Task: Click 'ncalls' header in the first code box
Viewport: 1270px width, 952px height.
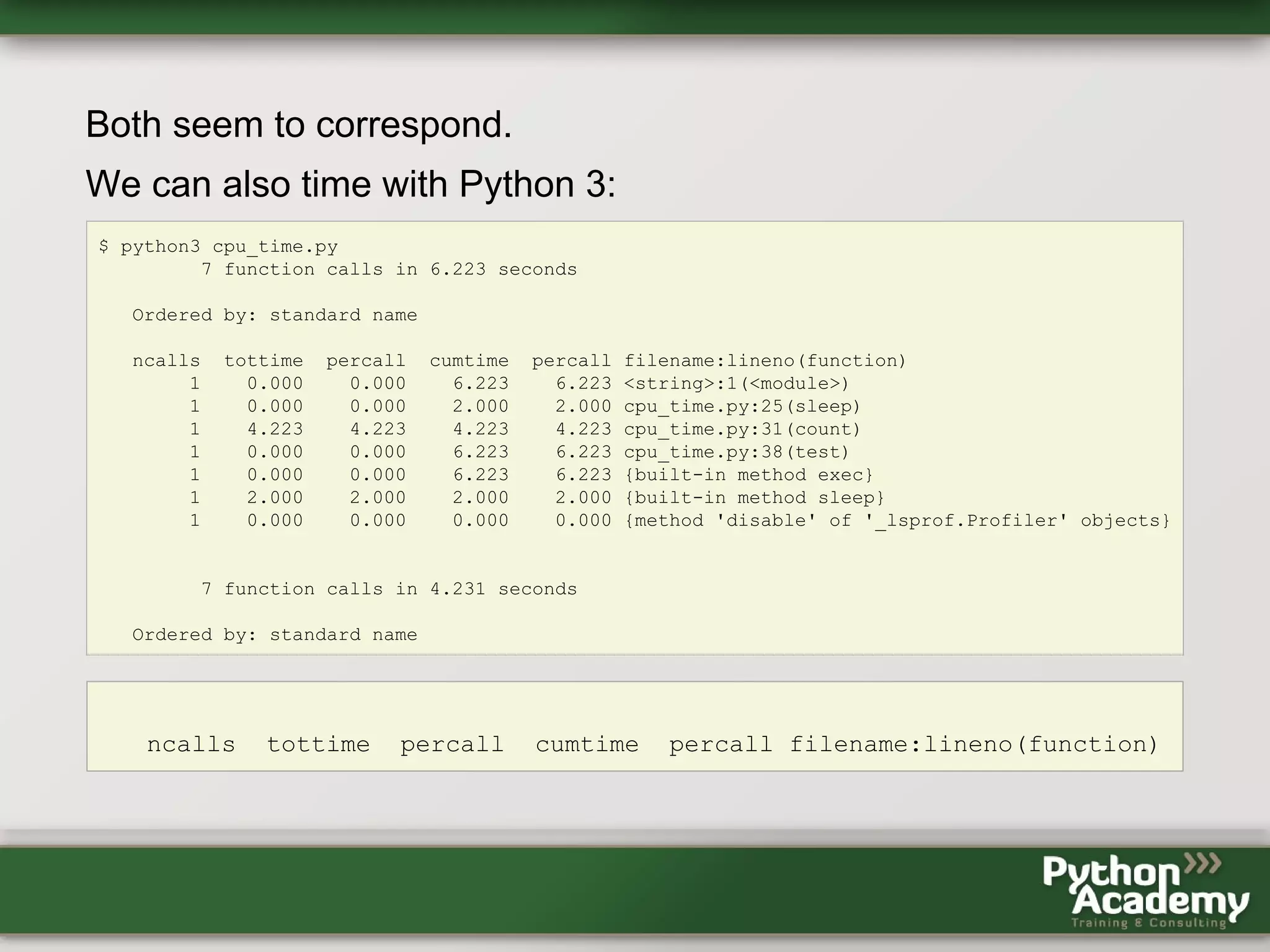Action: pos(166,361)
